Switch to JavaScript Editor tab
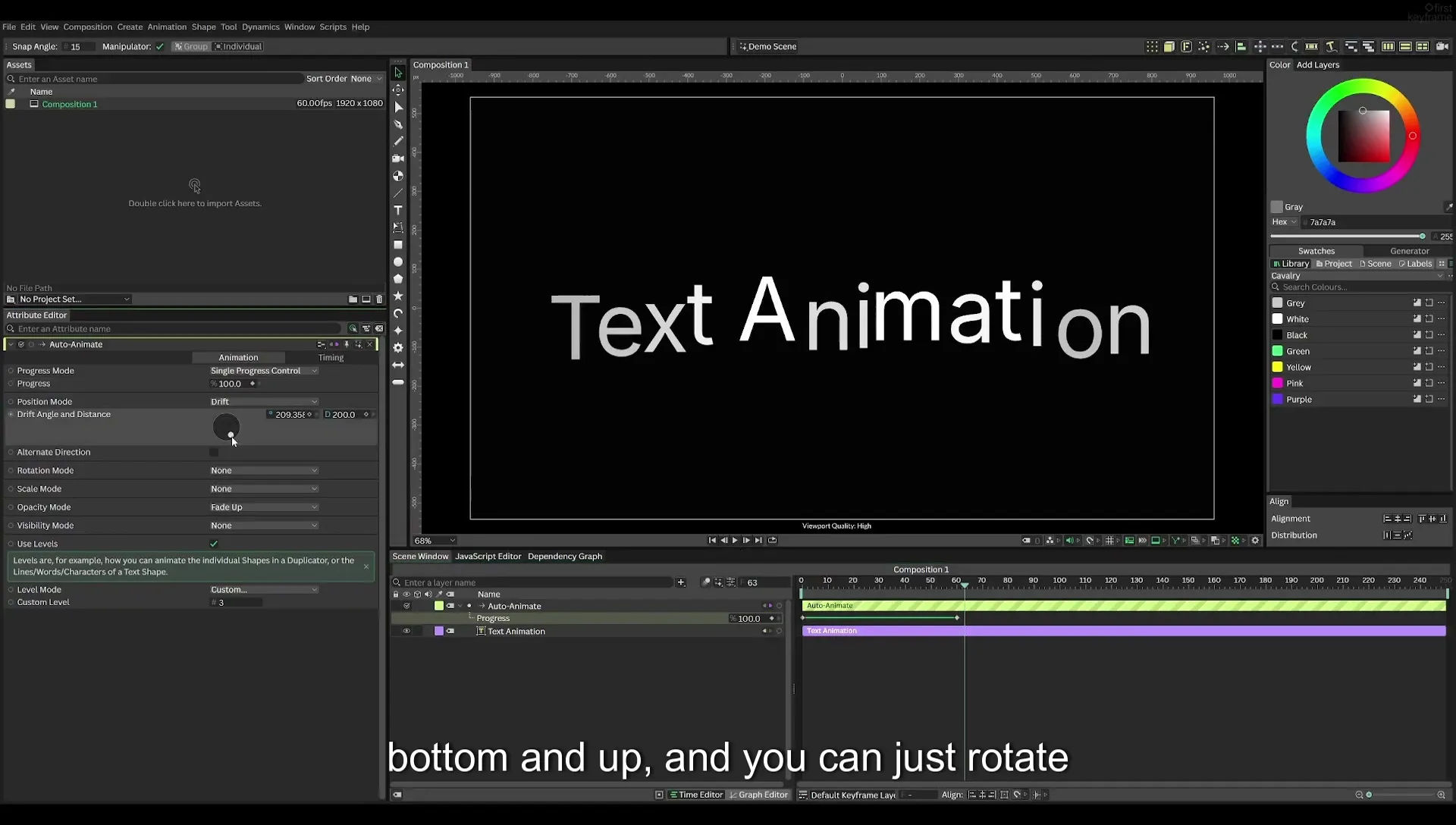 click(x=488, y=557)
